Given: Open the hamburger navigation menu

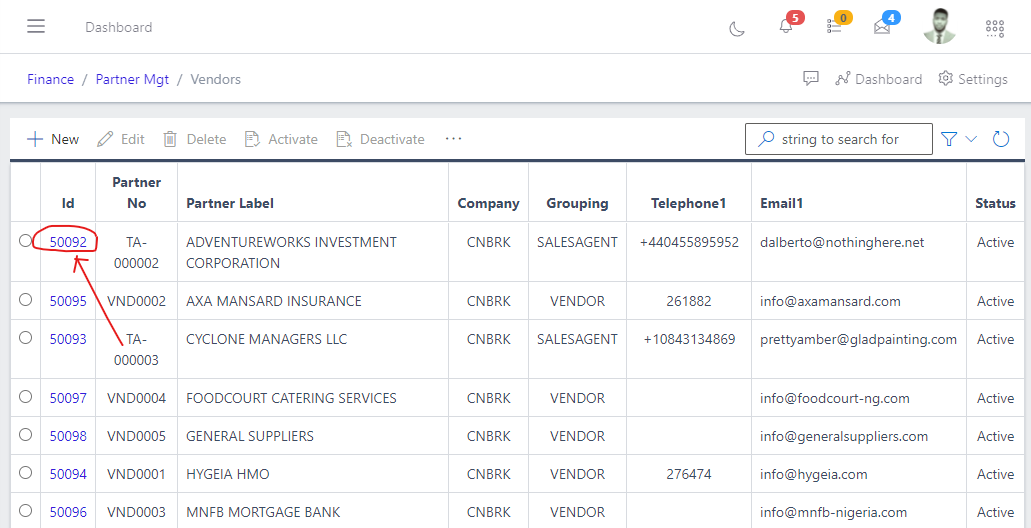Looking at the screenshot, I should 36,26.
